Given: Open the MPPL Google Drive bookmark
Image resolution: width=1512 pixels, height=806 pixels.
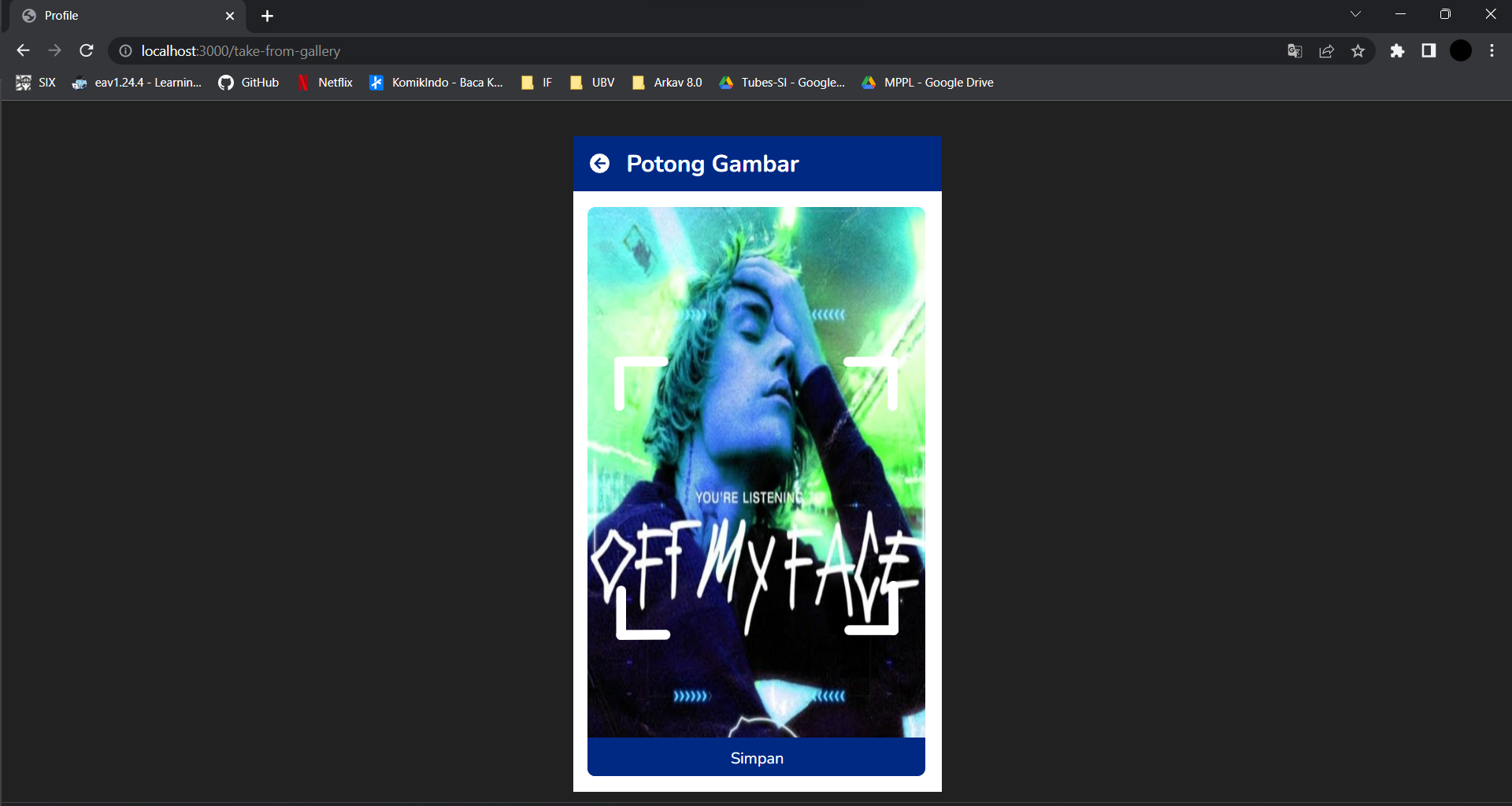Looking at the screenshot, I should coord(928,83).
